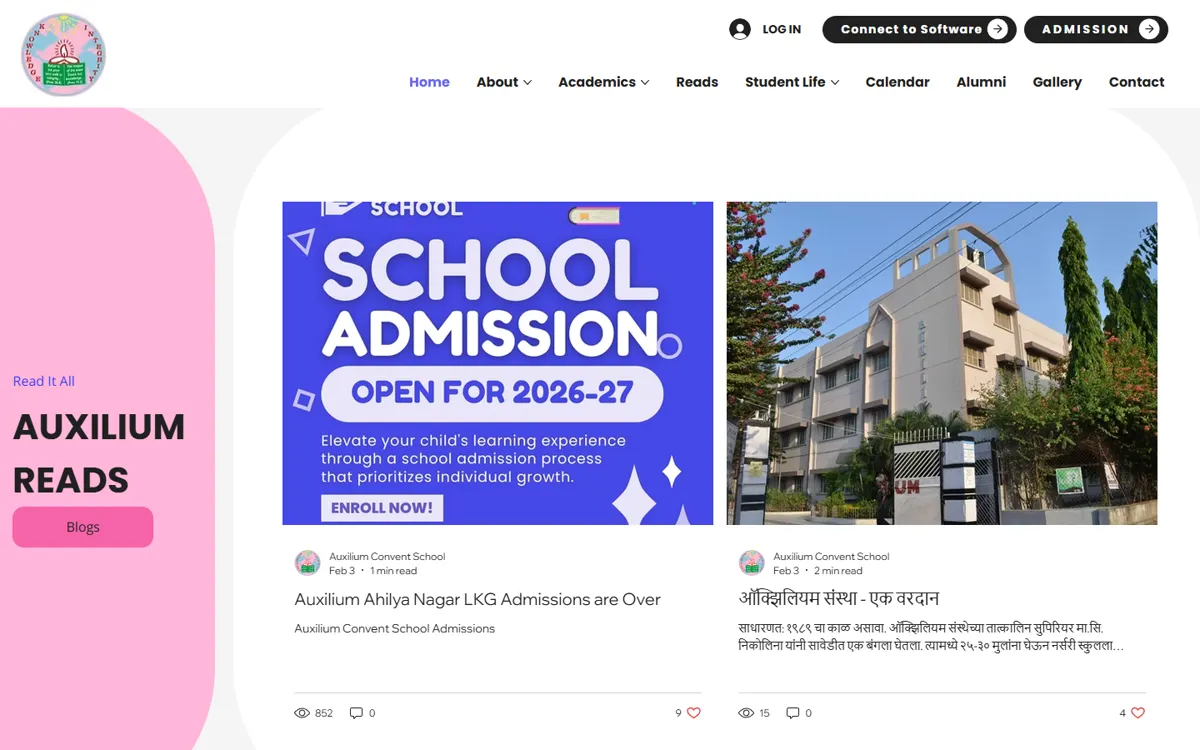Image resolution: width=1200 pixels, height=750 pixels.
Task: Click the text Auxilium Convent School Admissions
Action: (x=394, y=629)
